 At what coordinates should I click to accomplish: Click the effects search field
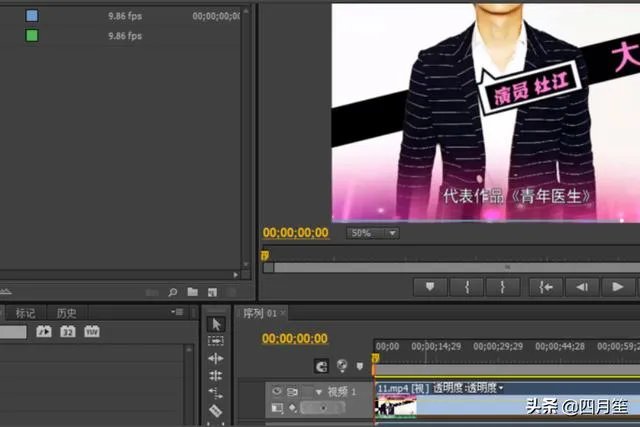(x=13, y=332)
